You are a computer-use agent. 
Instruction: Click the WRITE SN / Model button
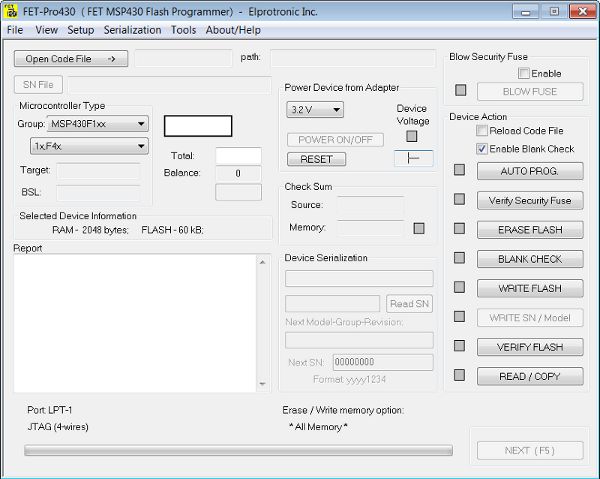coord(530,318)
